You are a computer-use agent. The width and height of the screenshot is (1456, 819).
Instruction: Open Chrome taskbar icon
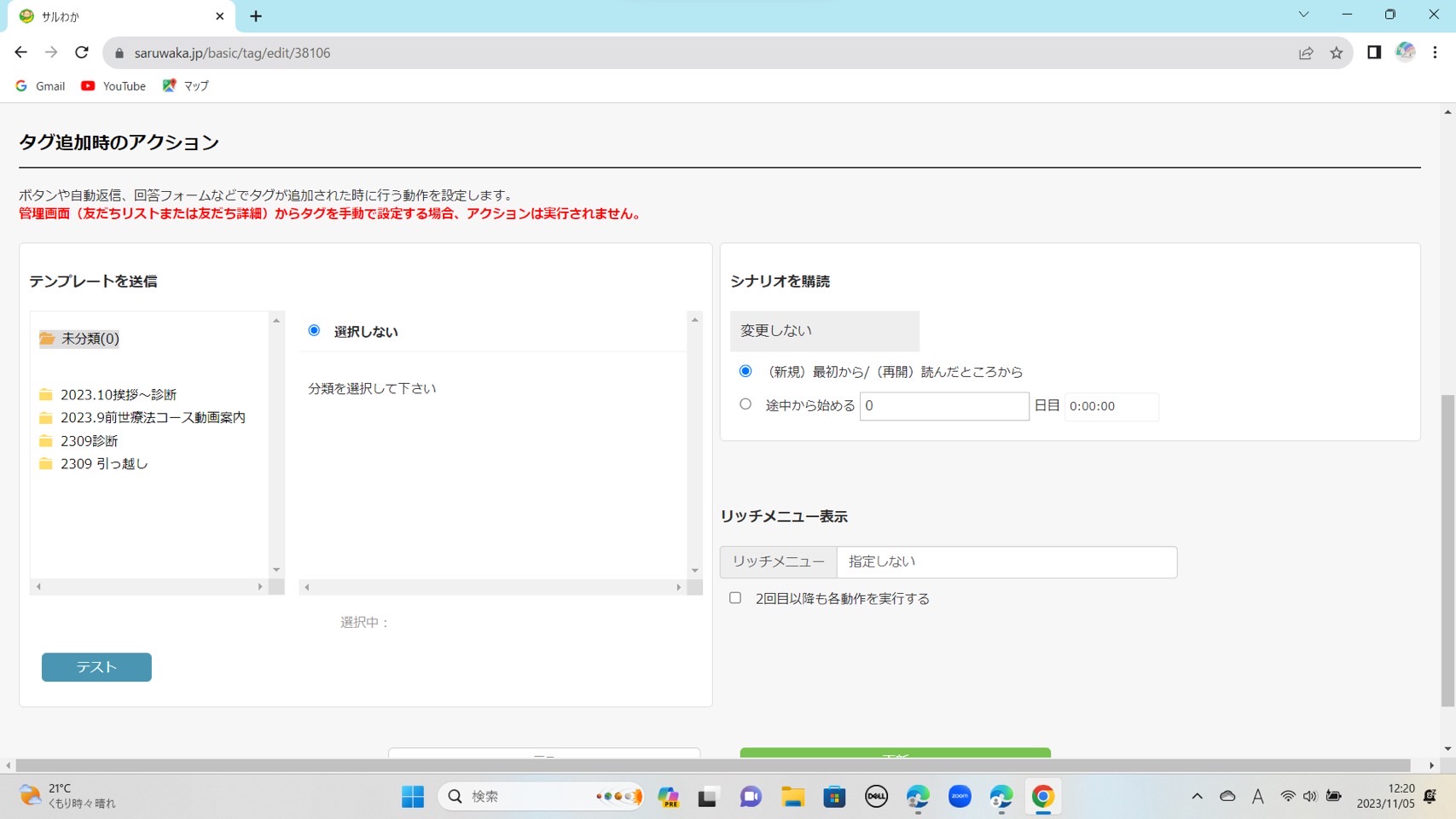click(1042, 797)
